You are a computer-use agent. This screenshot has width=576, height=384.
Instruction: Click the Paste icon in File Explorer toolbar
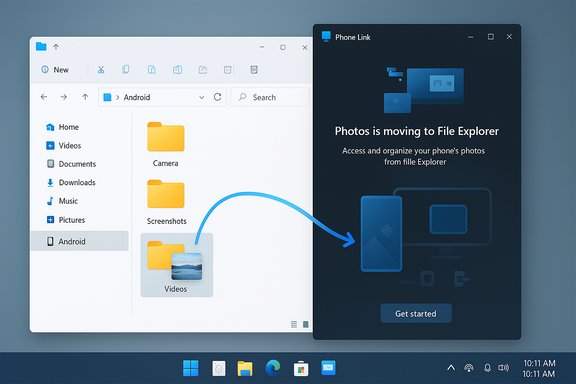click(x=151, y=69)
